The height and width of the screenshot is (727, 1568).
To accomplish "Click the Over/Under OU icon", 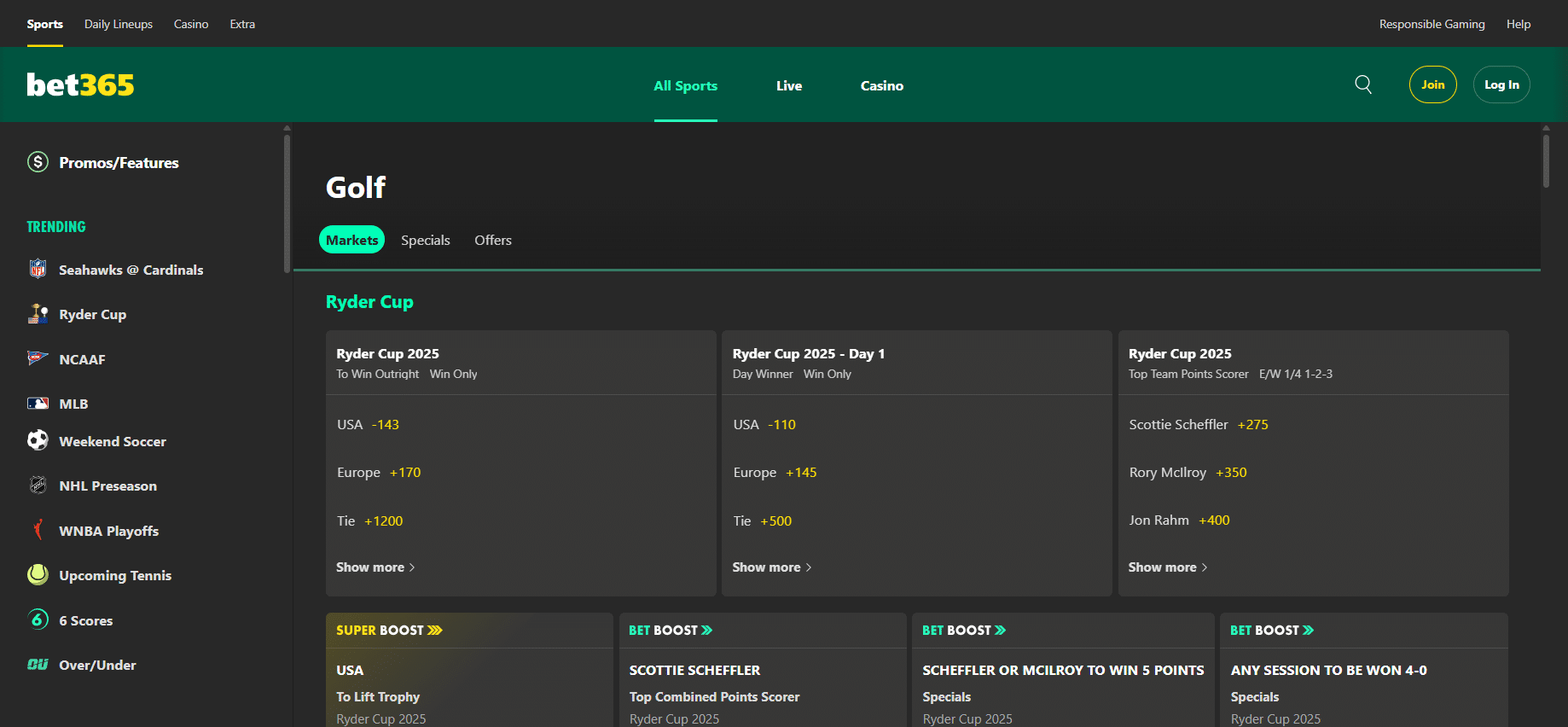I will click(38, 664).
